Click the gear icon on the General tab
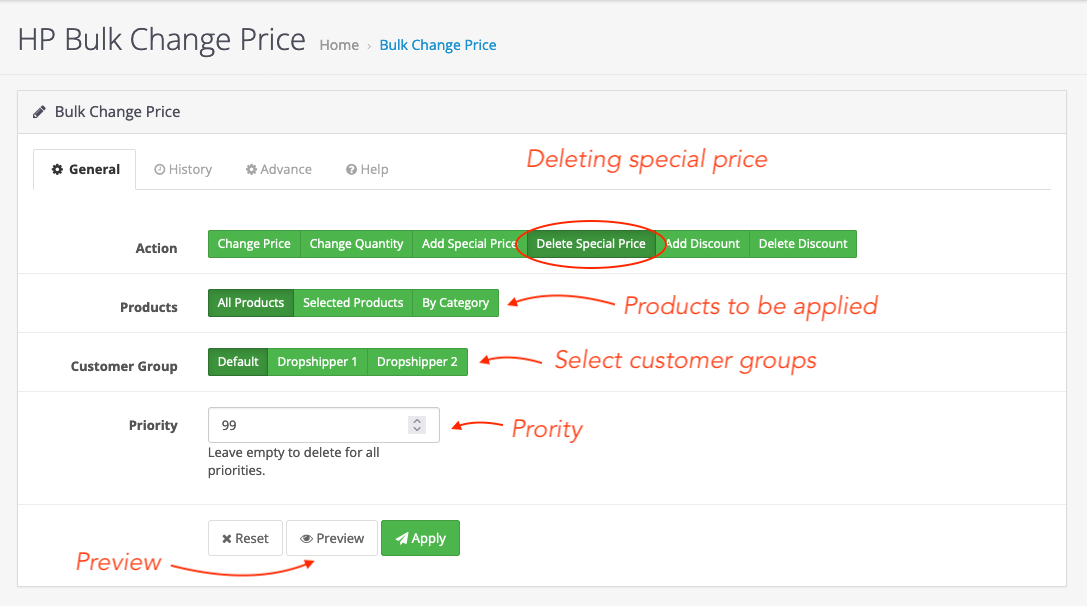The height and width of the screenshot is (606, 1087). 57,169
